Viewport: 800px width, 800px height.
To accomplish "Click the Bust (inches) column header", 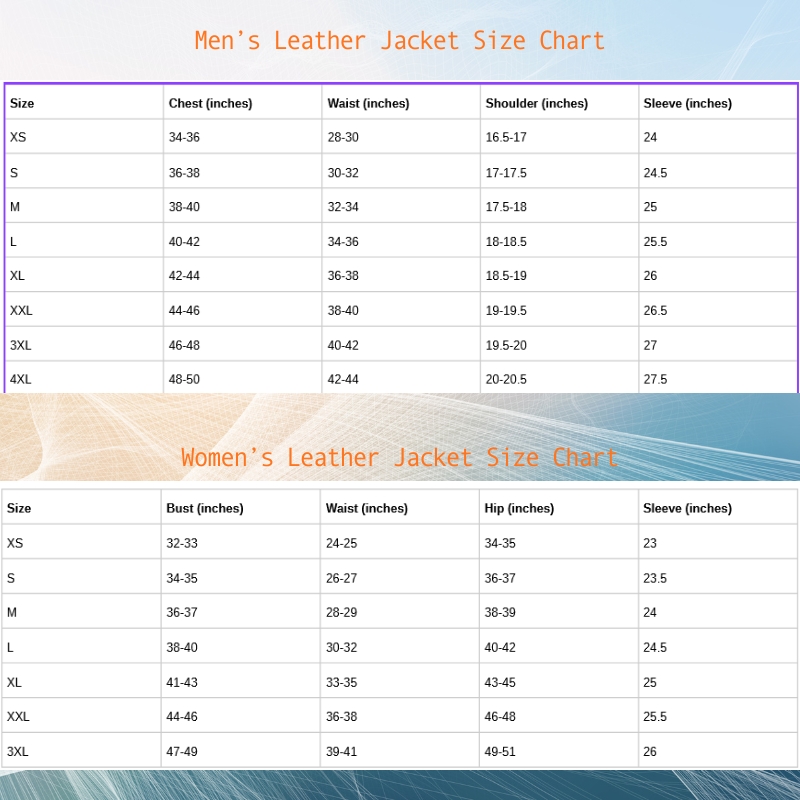I will pyautogui.click(x=204, y=508).
